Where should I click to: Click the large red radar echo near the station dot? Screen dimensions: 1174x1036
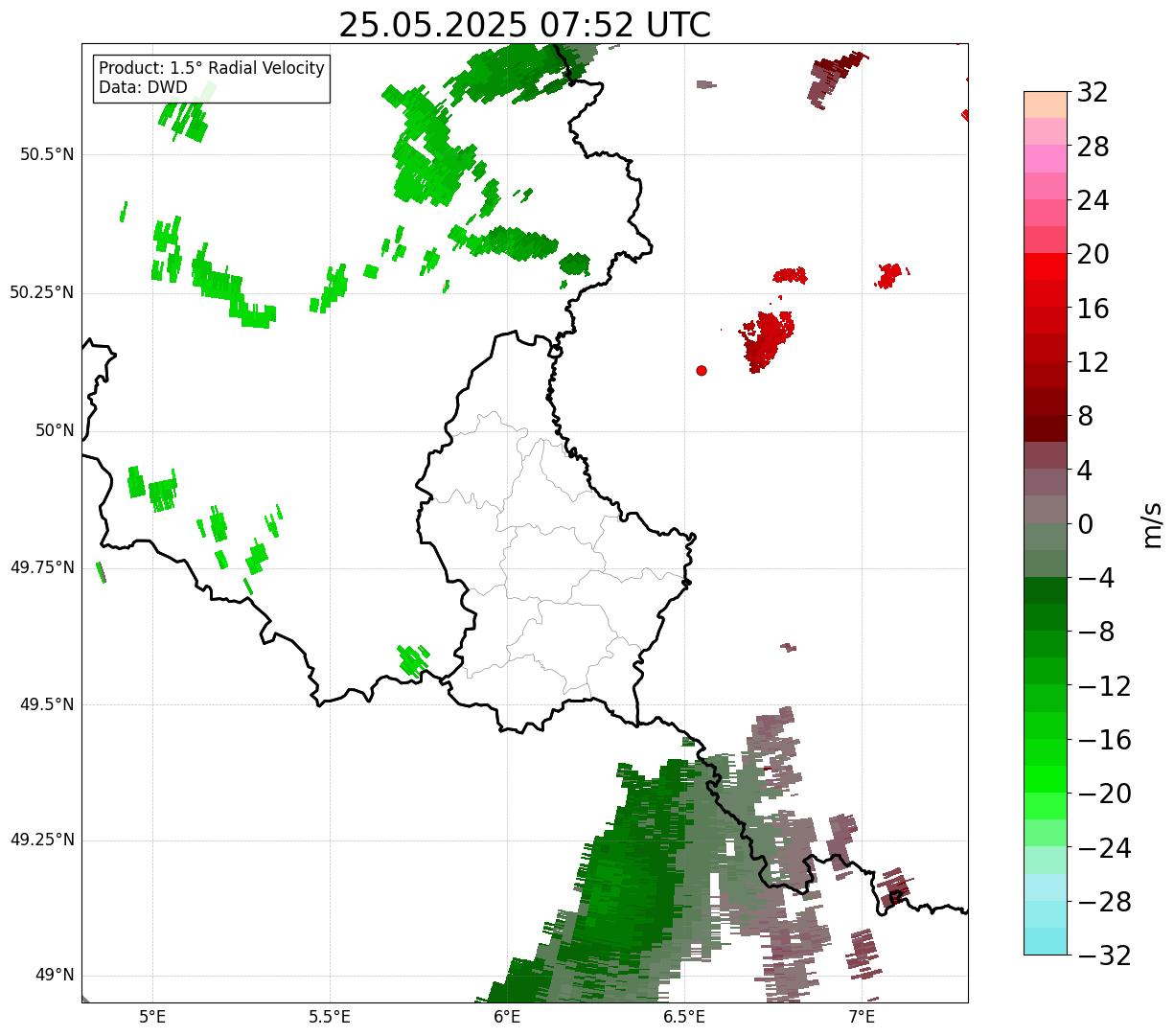(767, 340)
